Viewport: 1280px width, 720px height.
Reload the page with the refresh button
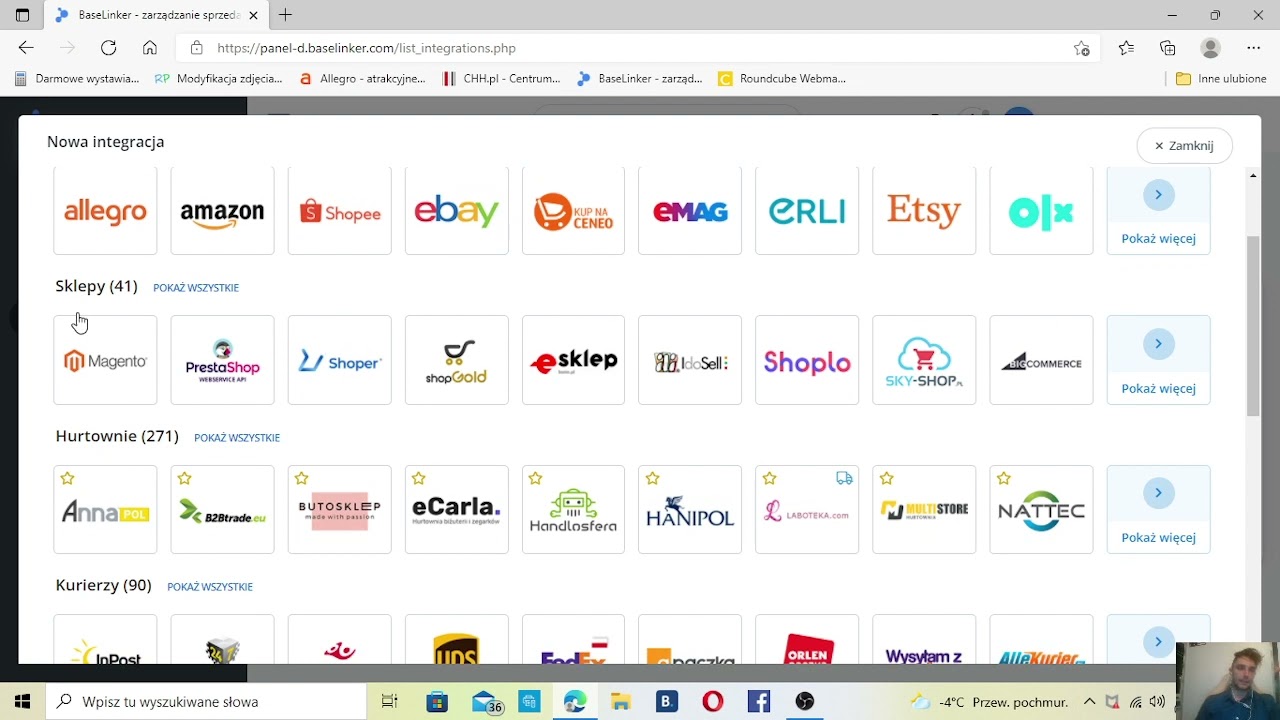click(108, 48)
